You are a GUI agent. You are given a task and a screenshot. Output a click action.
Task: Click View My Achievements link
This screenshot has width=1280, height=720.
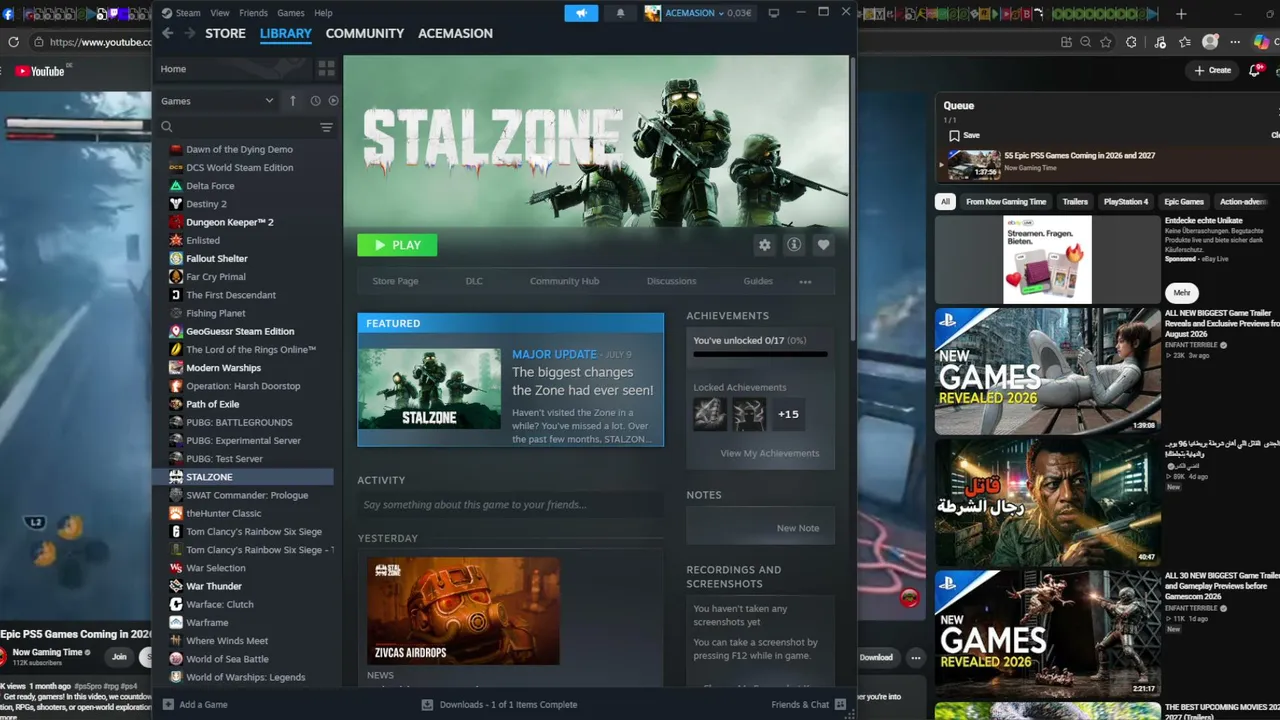click(769, 453)
